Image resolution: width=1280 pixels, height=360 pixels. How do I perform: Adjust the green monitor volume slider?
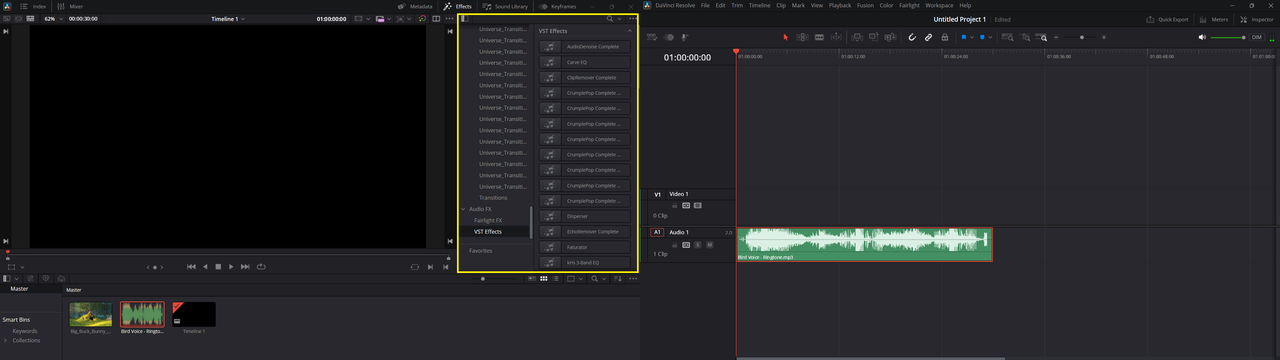1228,37
